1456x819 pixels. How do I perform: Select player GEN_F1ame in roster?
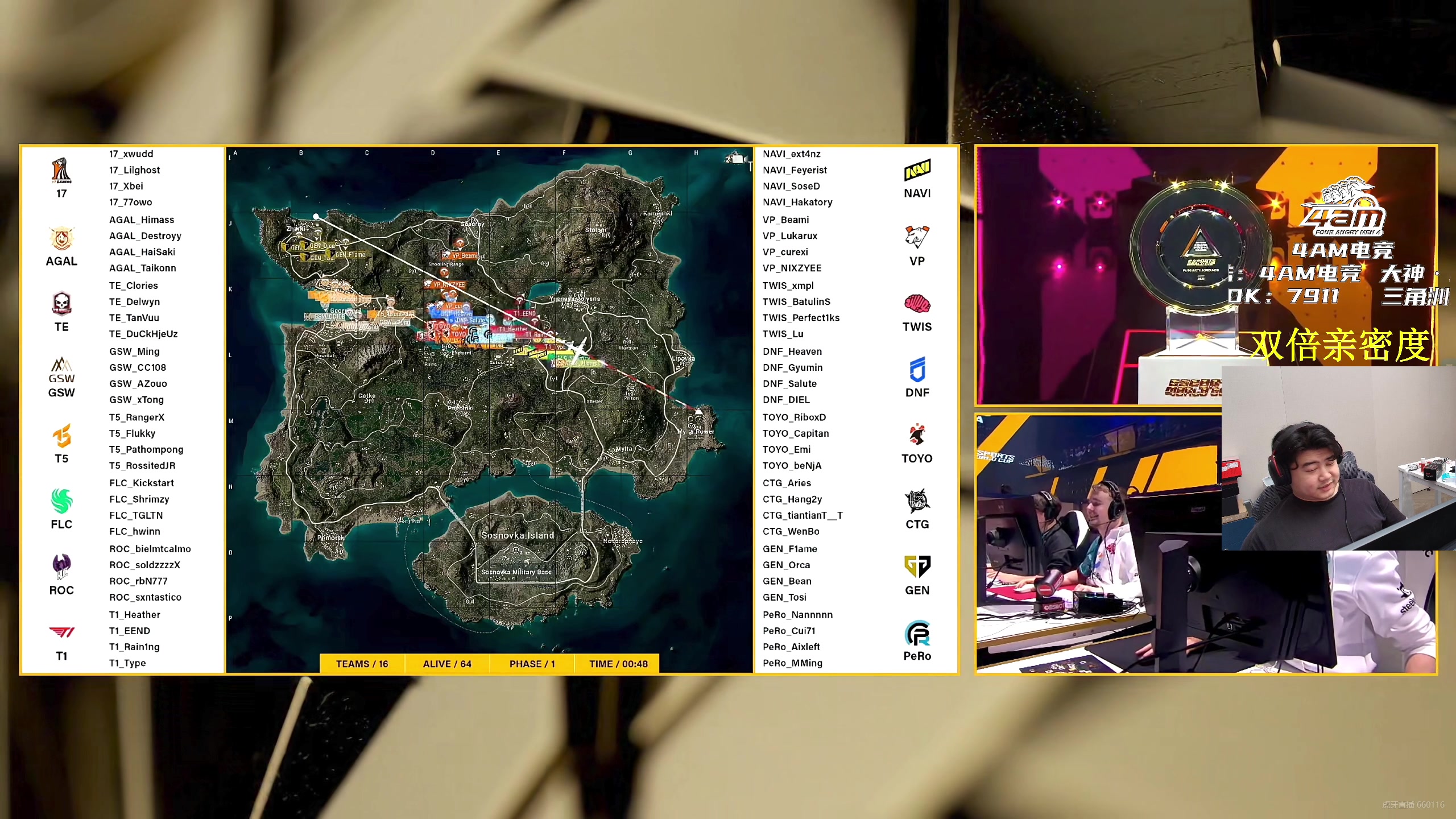(x=789, y=549)
